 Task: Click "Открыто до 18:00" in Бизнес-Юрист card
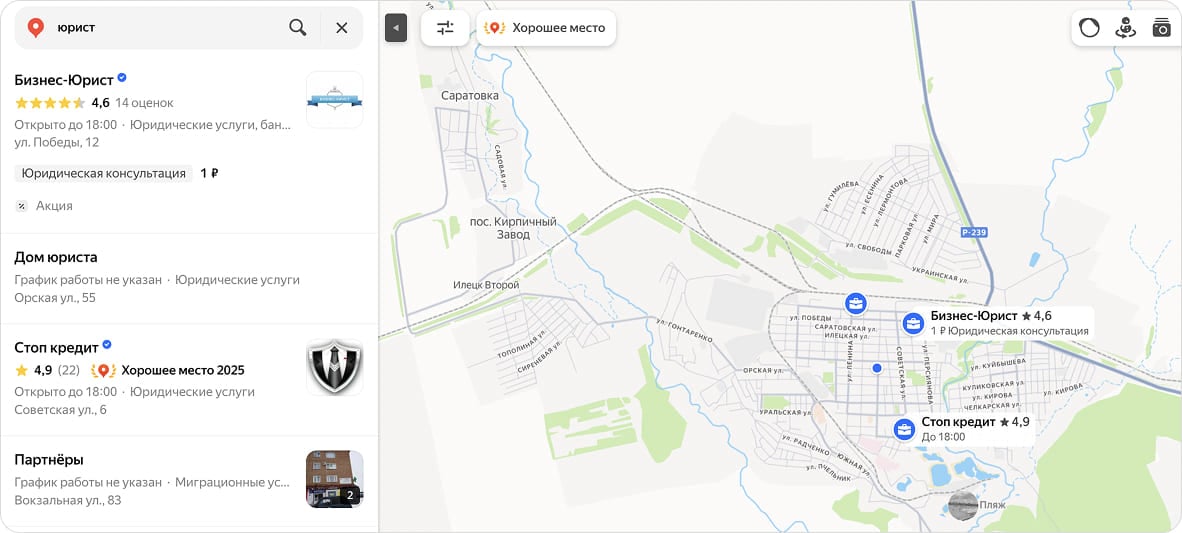[x=66, y=124]
